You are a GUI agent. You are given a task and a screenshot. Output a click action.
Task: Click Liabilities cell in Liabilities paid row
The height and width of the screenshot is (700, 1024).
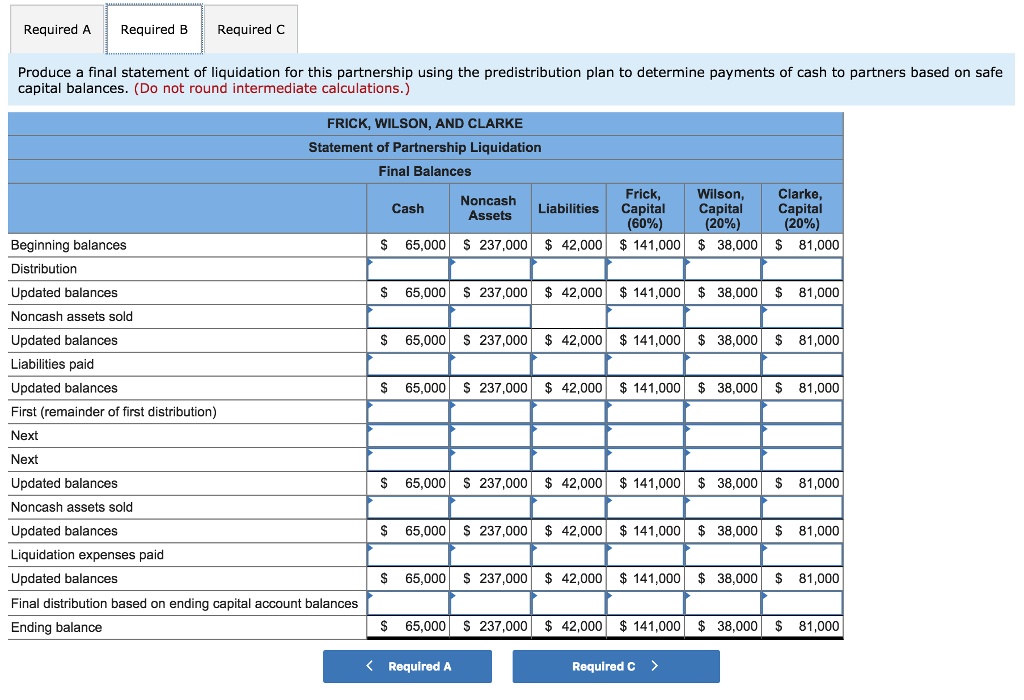point(569,364)
